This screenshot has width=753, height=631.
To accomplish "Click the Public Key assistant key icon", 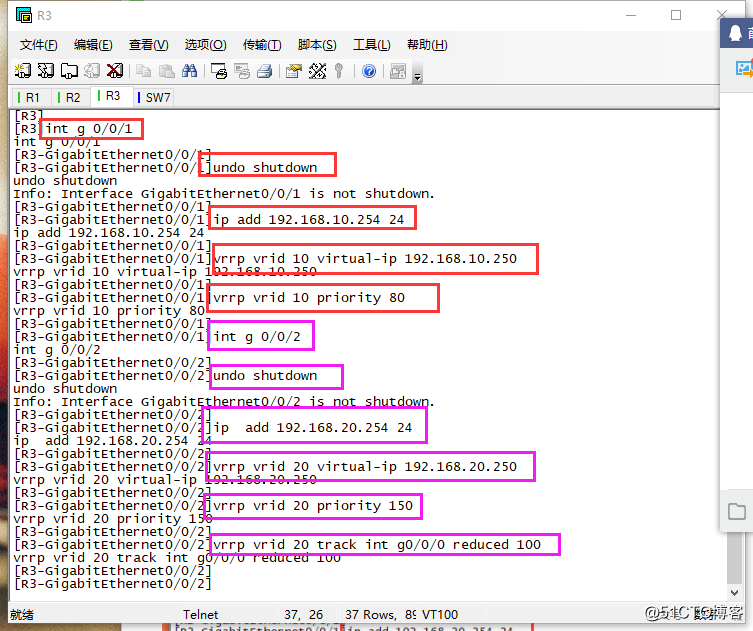I will point(339,71).
